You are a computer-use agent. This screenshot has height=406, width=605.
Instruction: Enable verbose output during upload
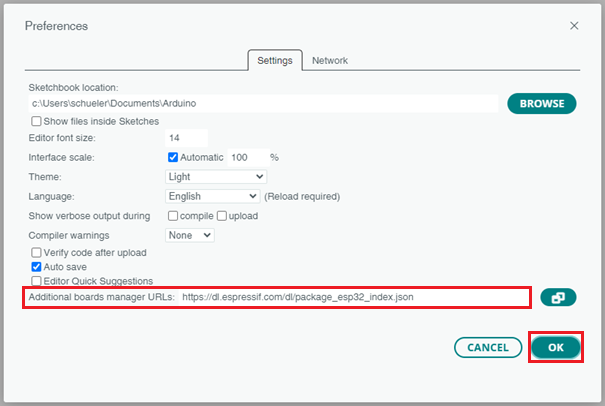coord(223,216)
